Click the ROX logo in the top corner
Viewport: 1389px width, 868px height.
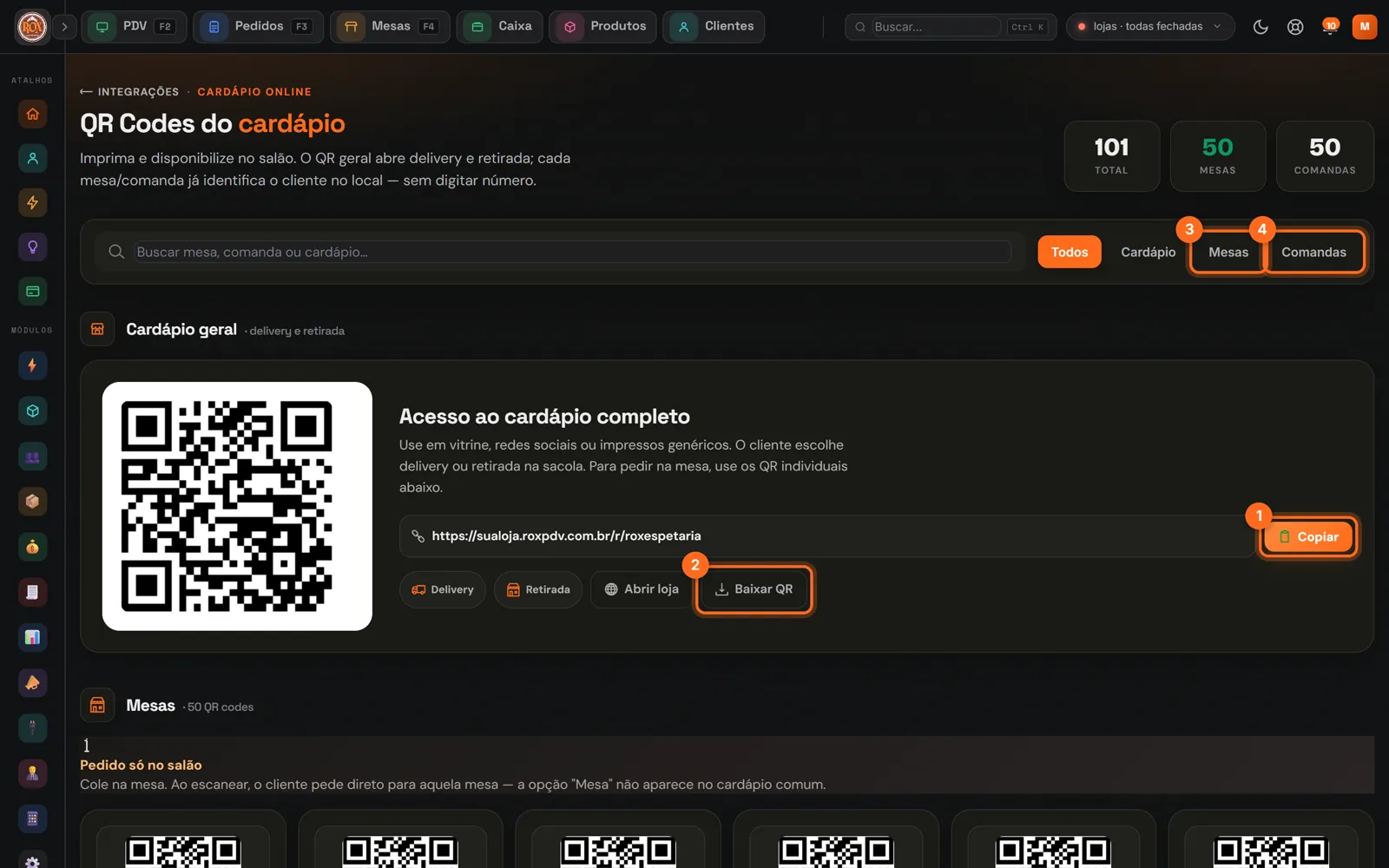click(32, 27)
